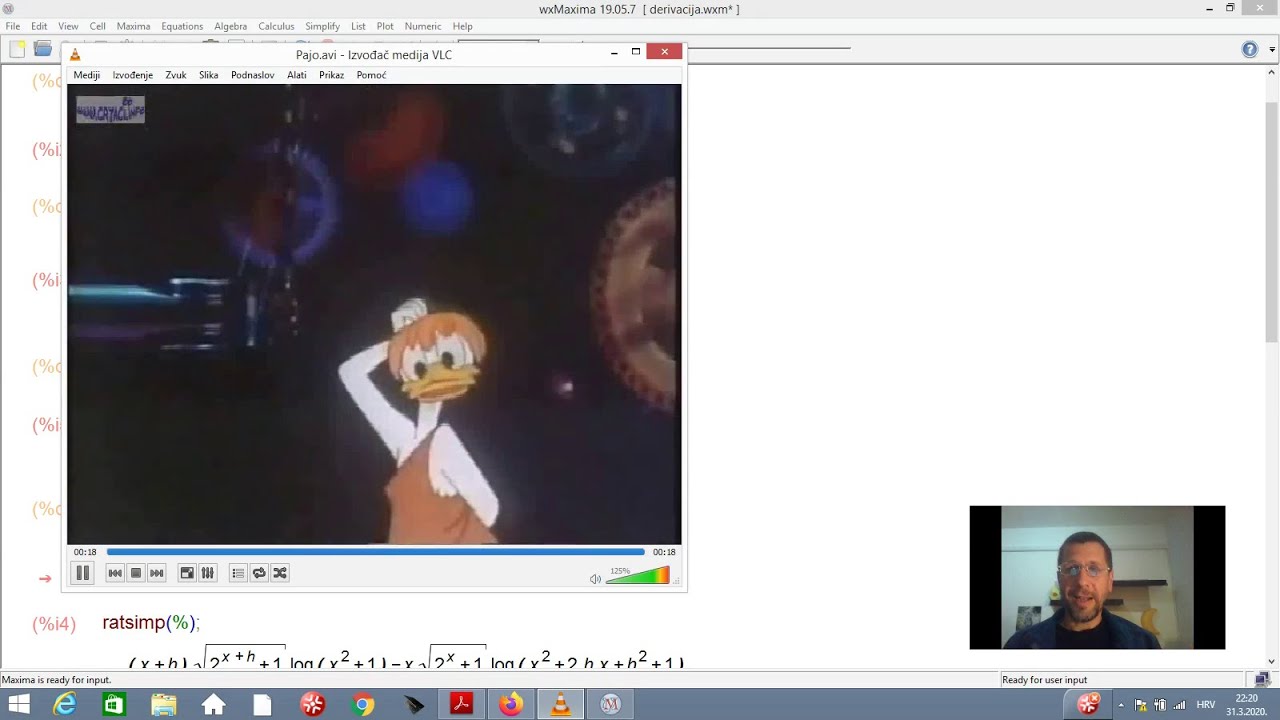Click the Maxima is ready for input status text
This screenshot has width=1280, height=720.
coord(56,680)
